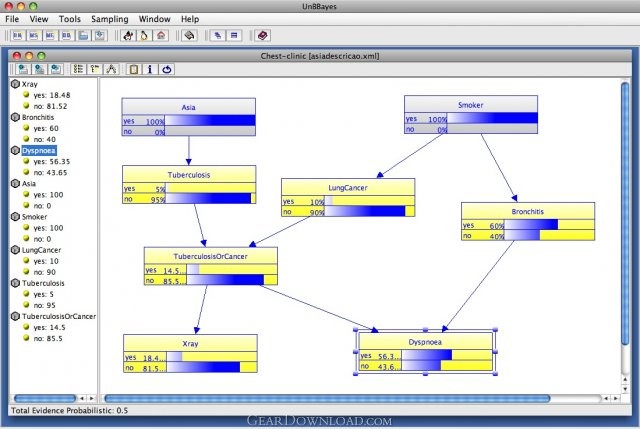Open the Tools menu
This screenshot has height=429, width=640.
tap(70, 19)
